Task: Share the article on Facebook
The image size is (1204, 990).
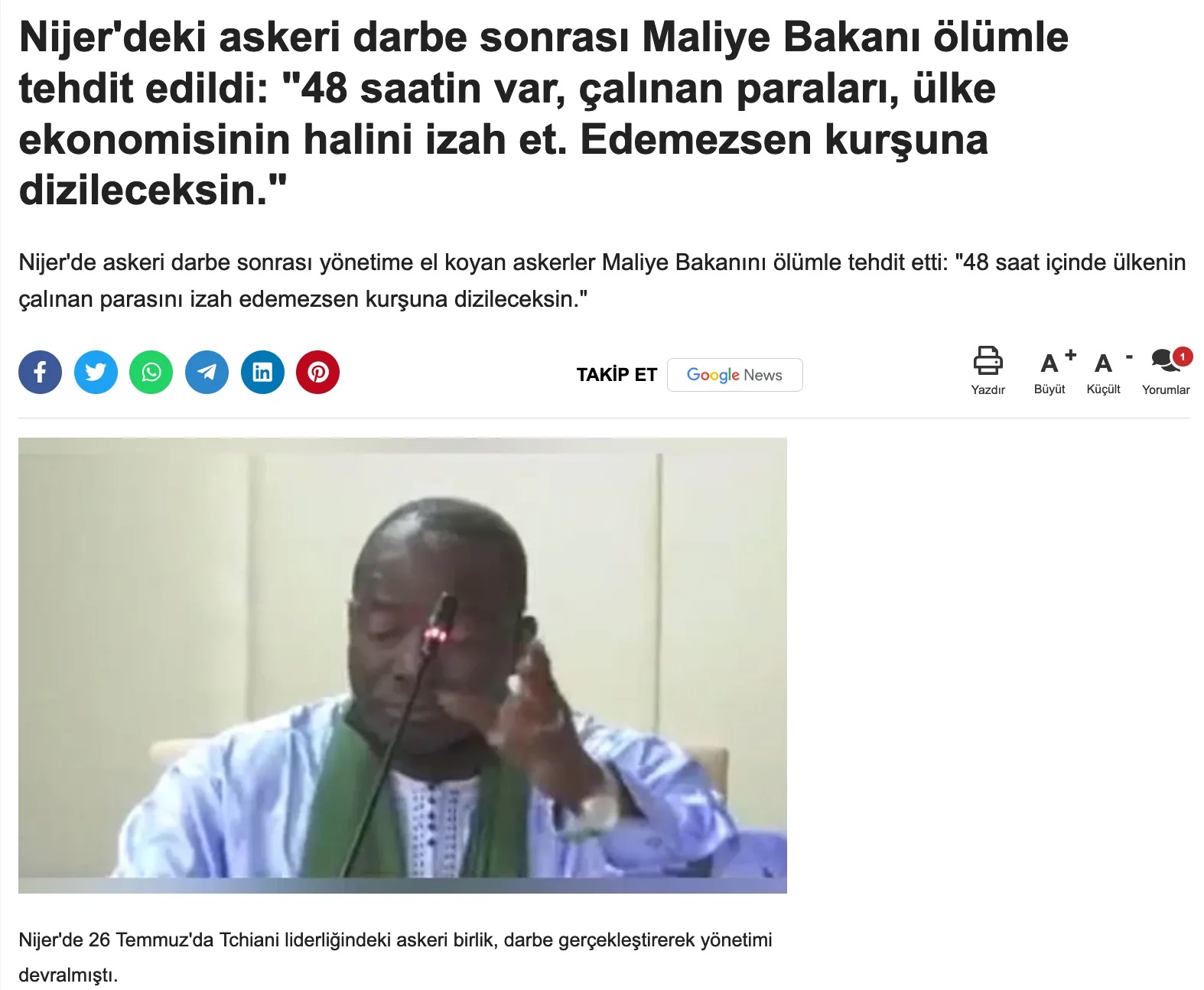Action: pos(40,373)
